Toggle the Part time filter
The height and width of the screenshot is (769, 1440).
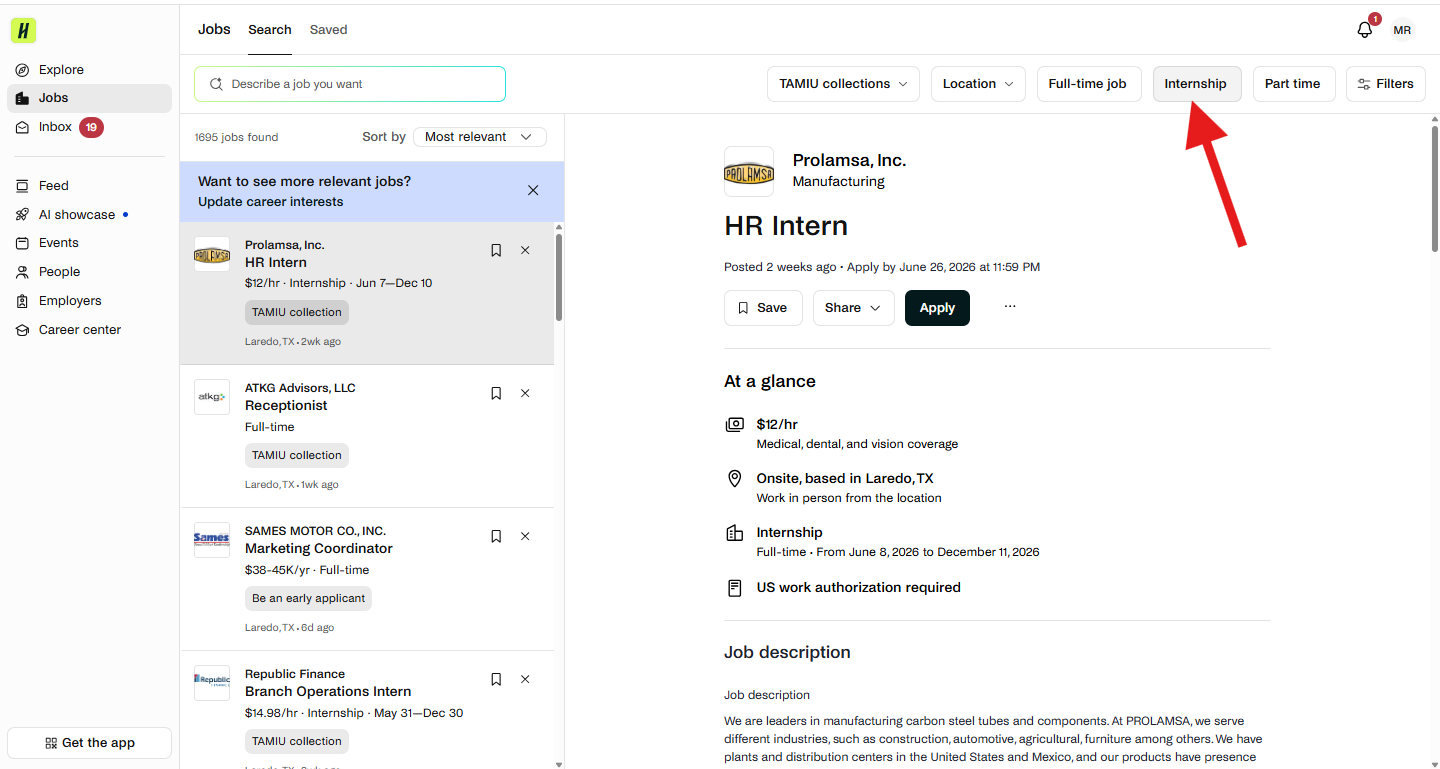point(1293,84)
